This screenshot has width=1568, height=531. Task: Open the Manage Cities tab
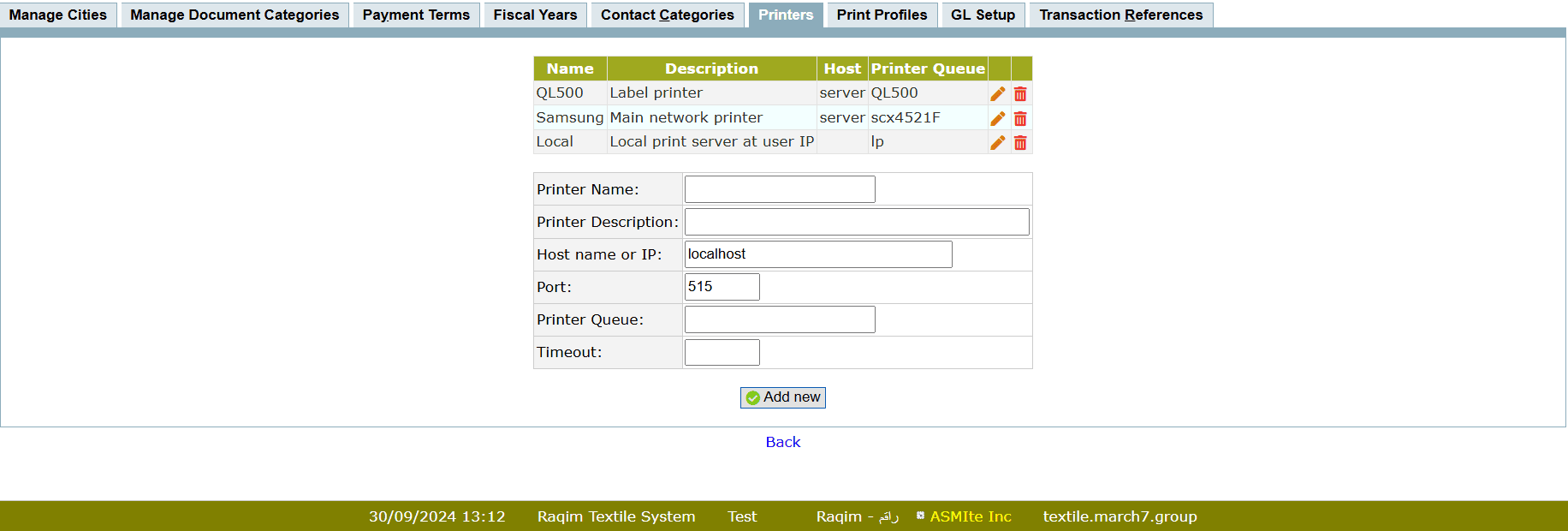click(58, 15)
